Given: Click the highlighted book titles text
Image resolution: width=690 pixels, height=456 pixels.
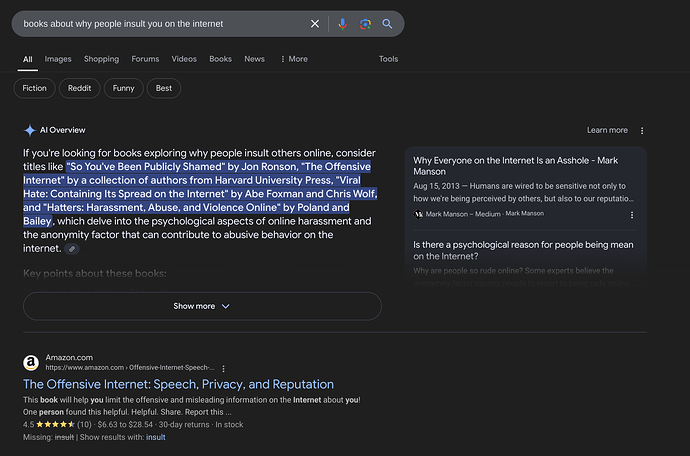Looking at the screenshot, I should 200,194.
